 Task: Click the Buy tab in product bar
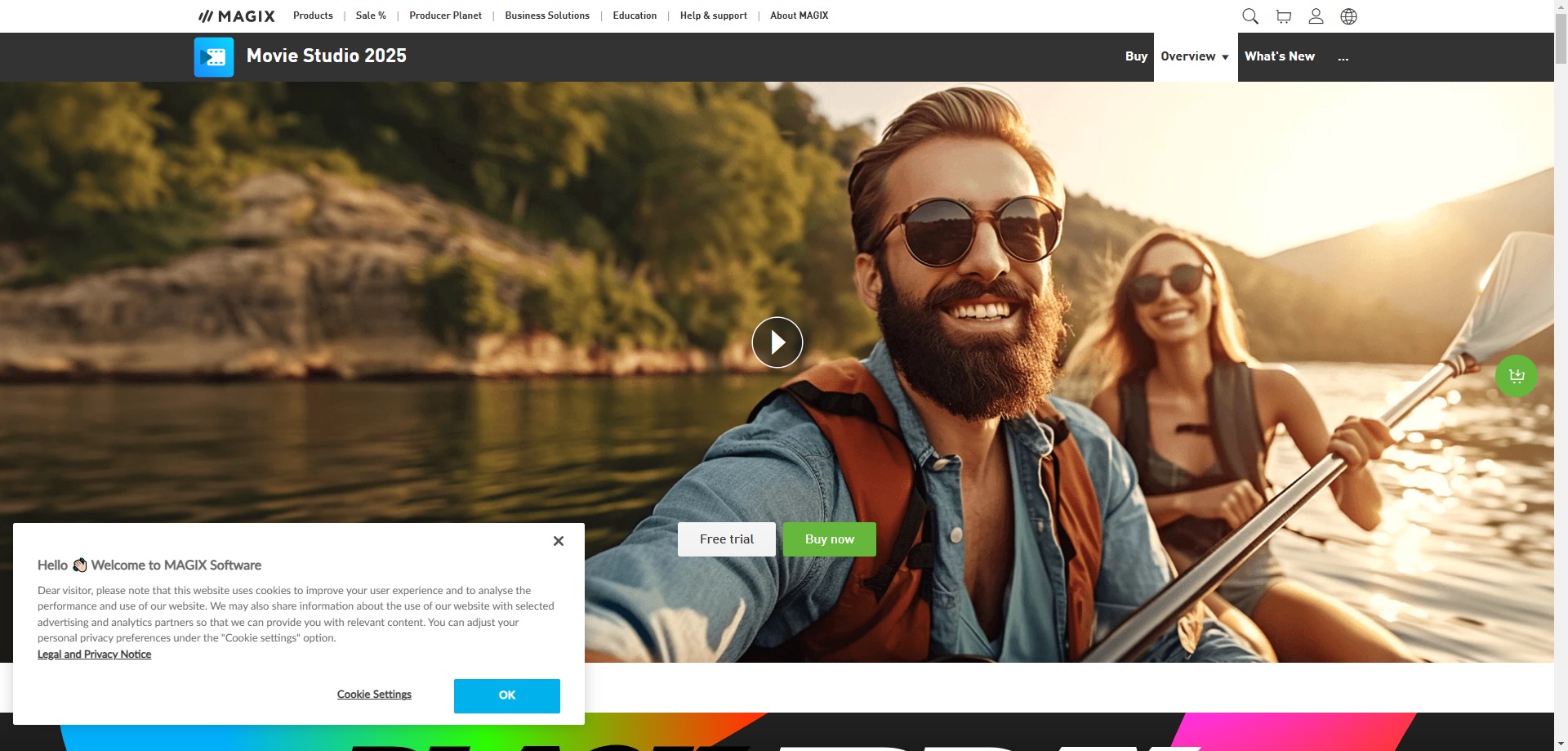click(x=1136, y=56)
